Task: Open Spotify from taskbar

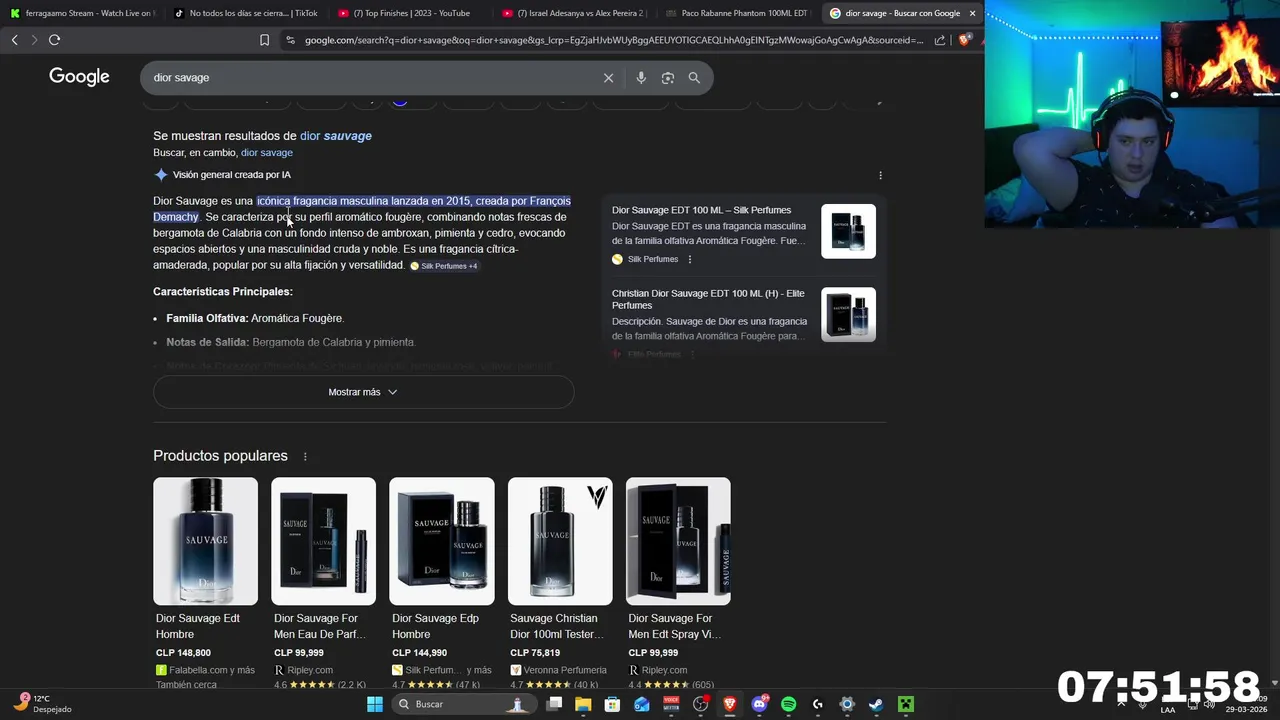Action: pos(788,704)
